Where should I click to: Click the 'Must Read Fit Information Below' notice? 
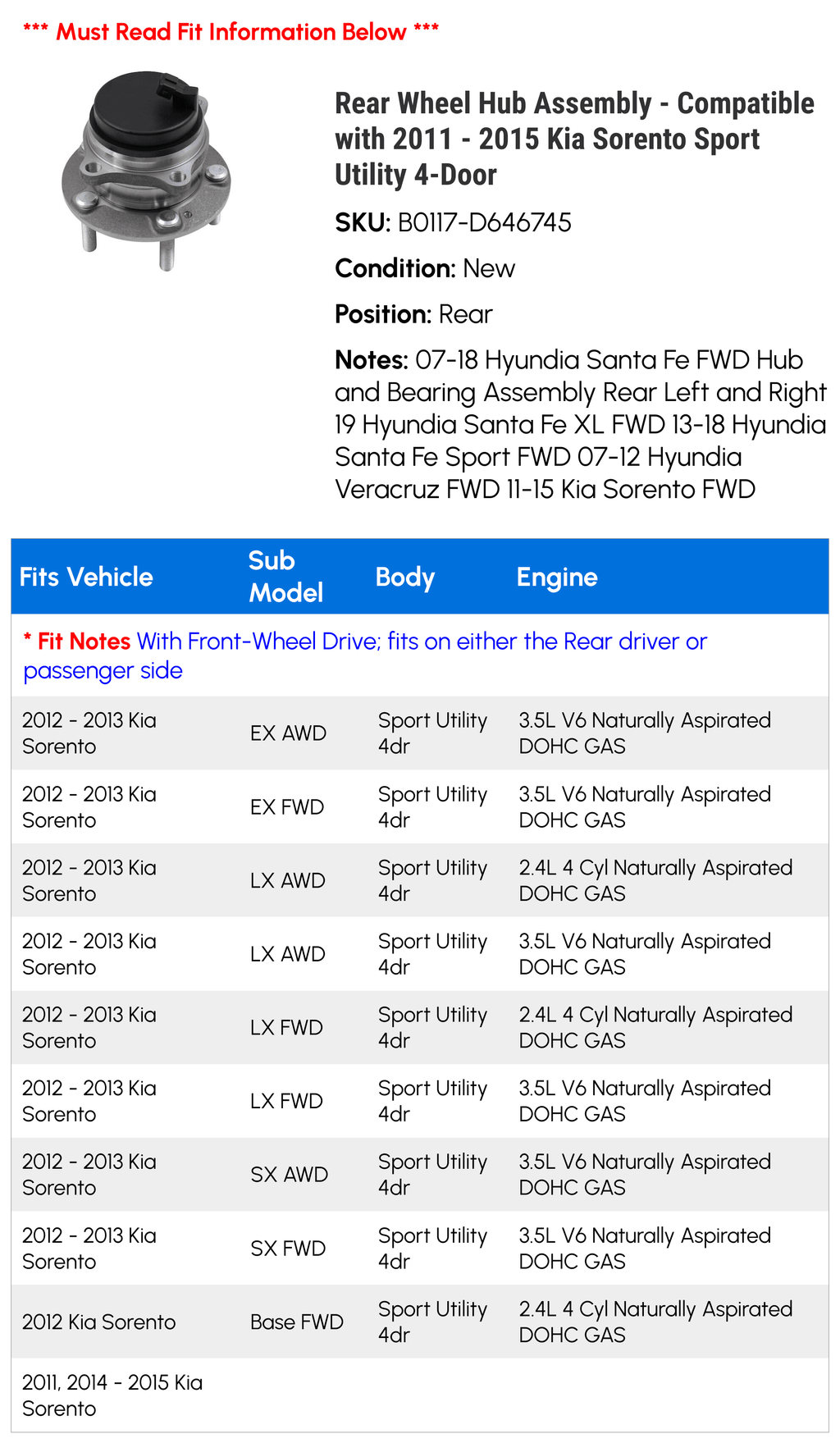231,32
